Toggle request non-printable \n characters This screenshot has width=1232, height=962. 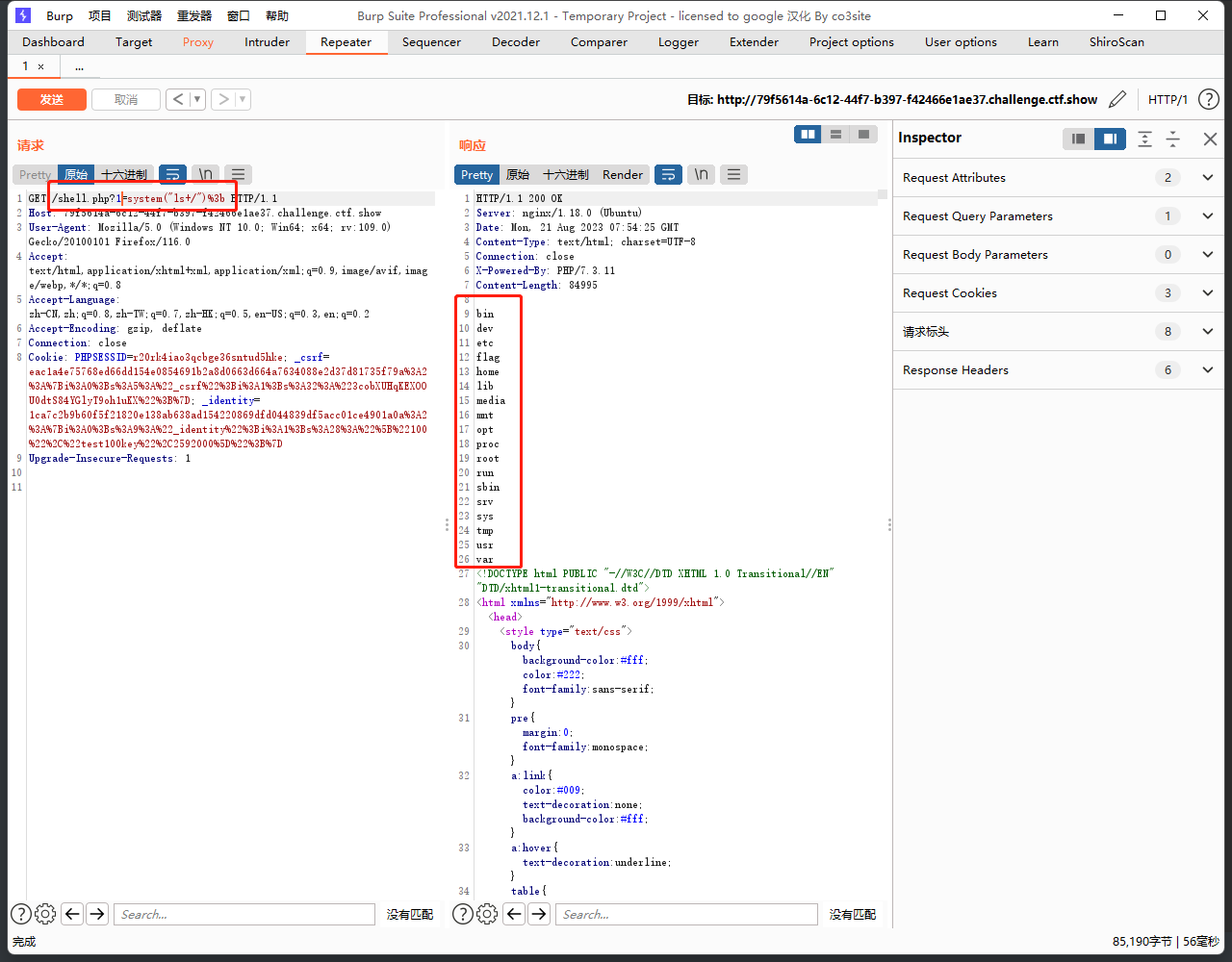[205, 174]
